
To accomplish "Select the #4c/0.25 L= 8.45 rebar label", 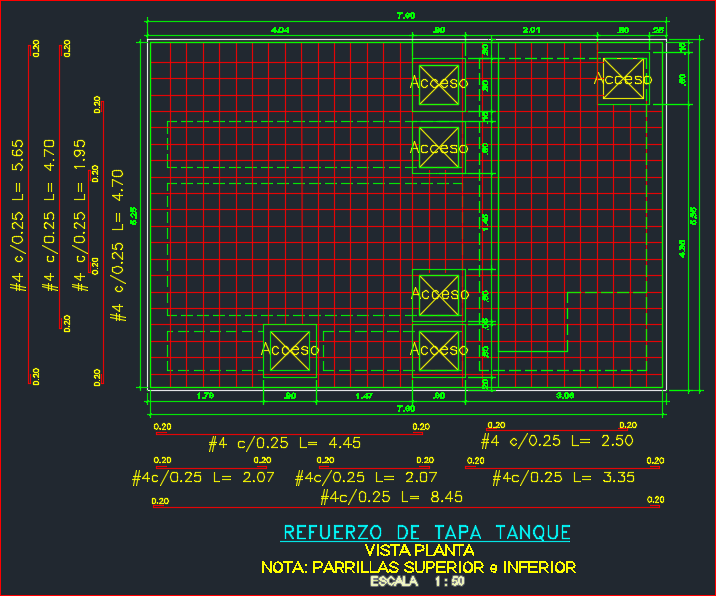I will click(x=391, y=497).
